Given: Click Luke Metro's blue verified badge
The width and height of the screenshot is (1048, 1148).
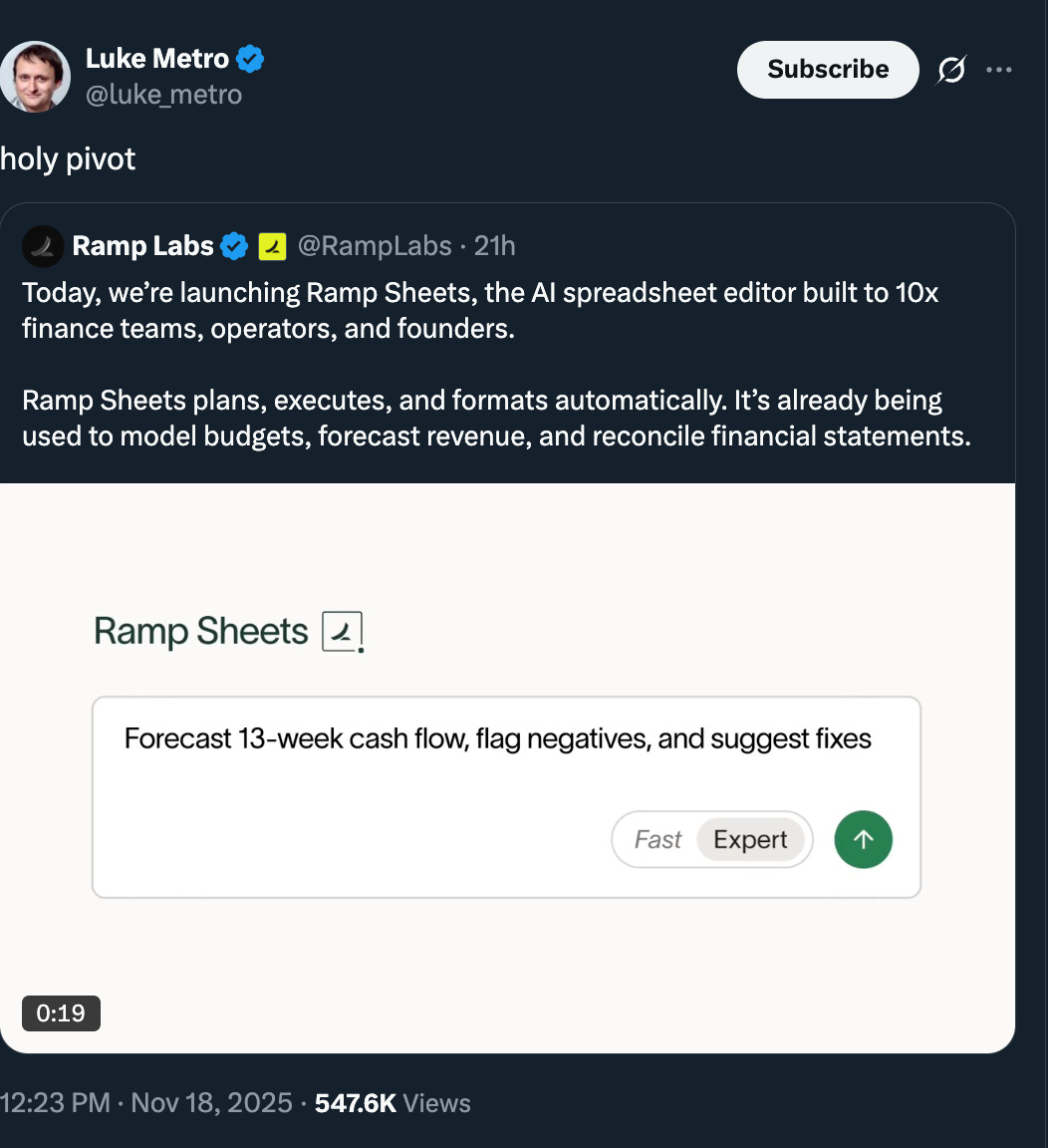Looking at the screenshot, I should (x=250, y=60).
